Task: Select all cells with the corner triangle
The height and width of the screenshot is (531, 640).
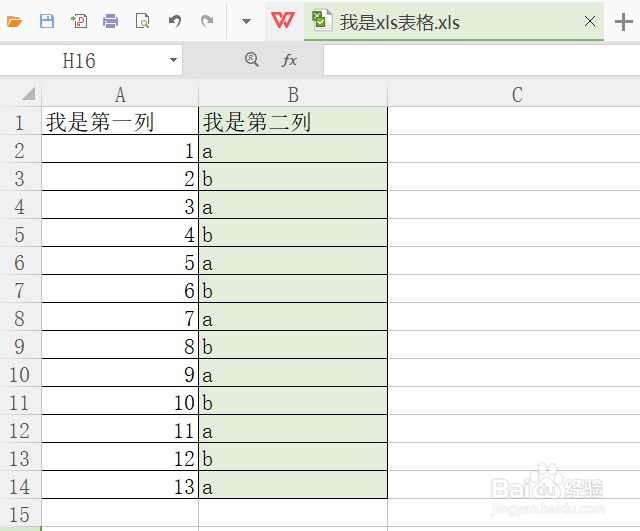Action: coord(28,94)
